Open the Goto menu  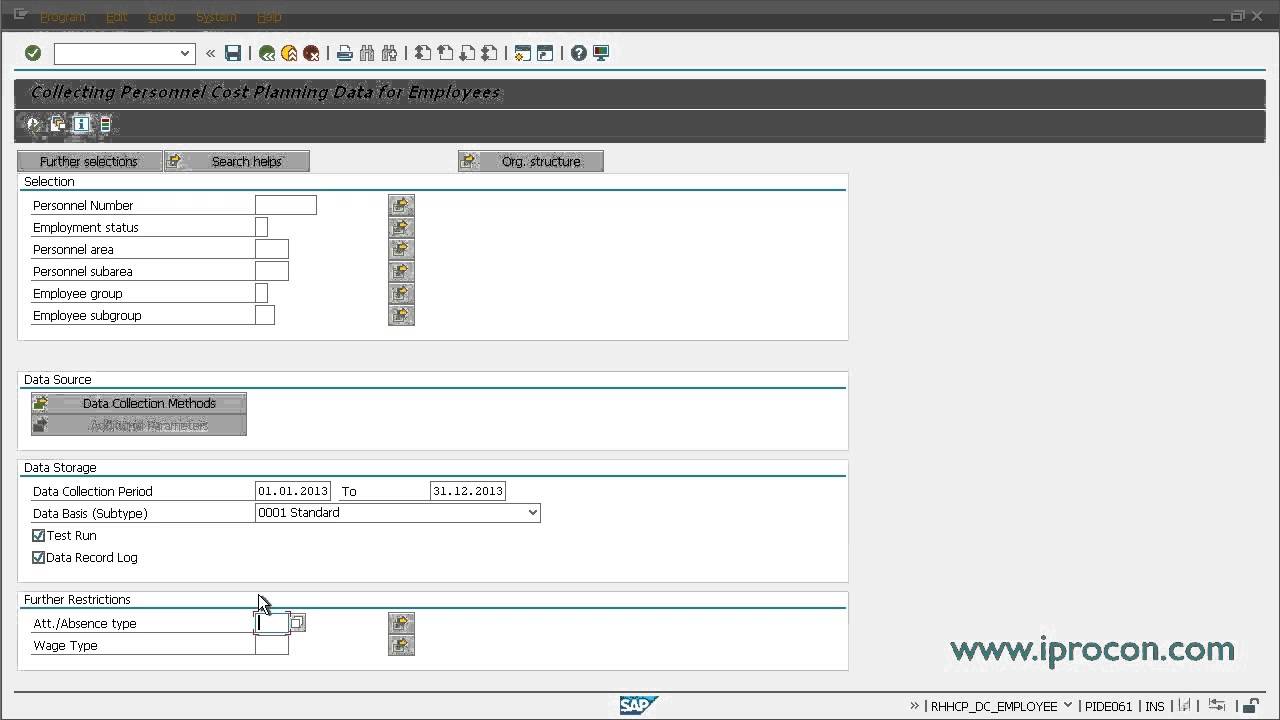(x=161, y=17)
